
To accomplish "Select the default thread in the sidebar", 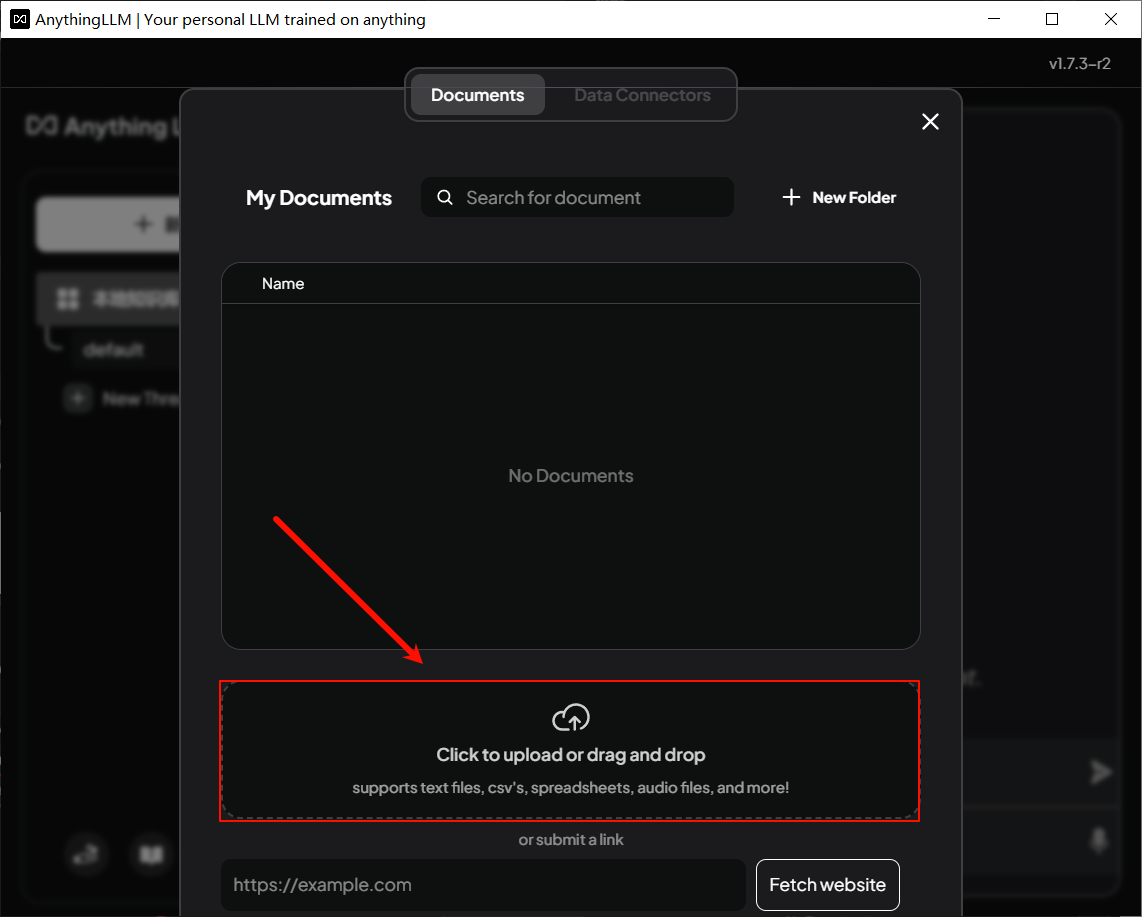I will (x=114, y=350).
